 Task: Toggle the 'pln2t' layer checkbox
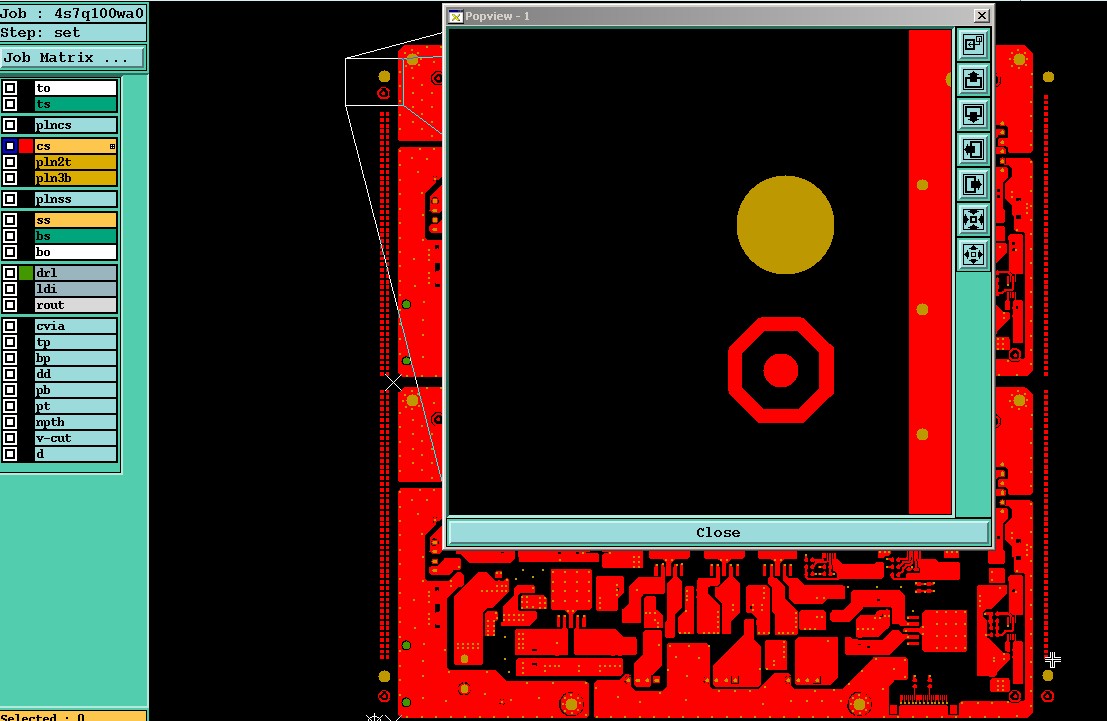tap(10, 162)
